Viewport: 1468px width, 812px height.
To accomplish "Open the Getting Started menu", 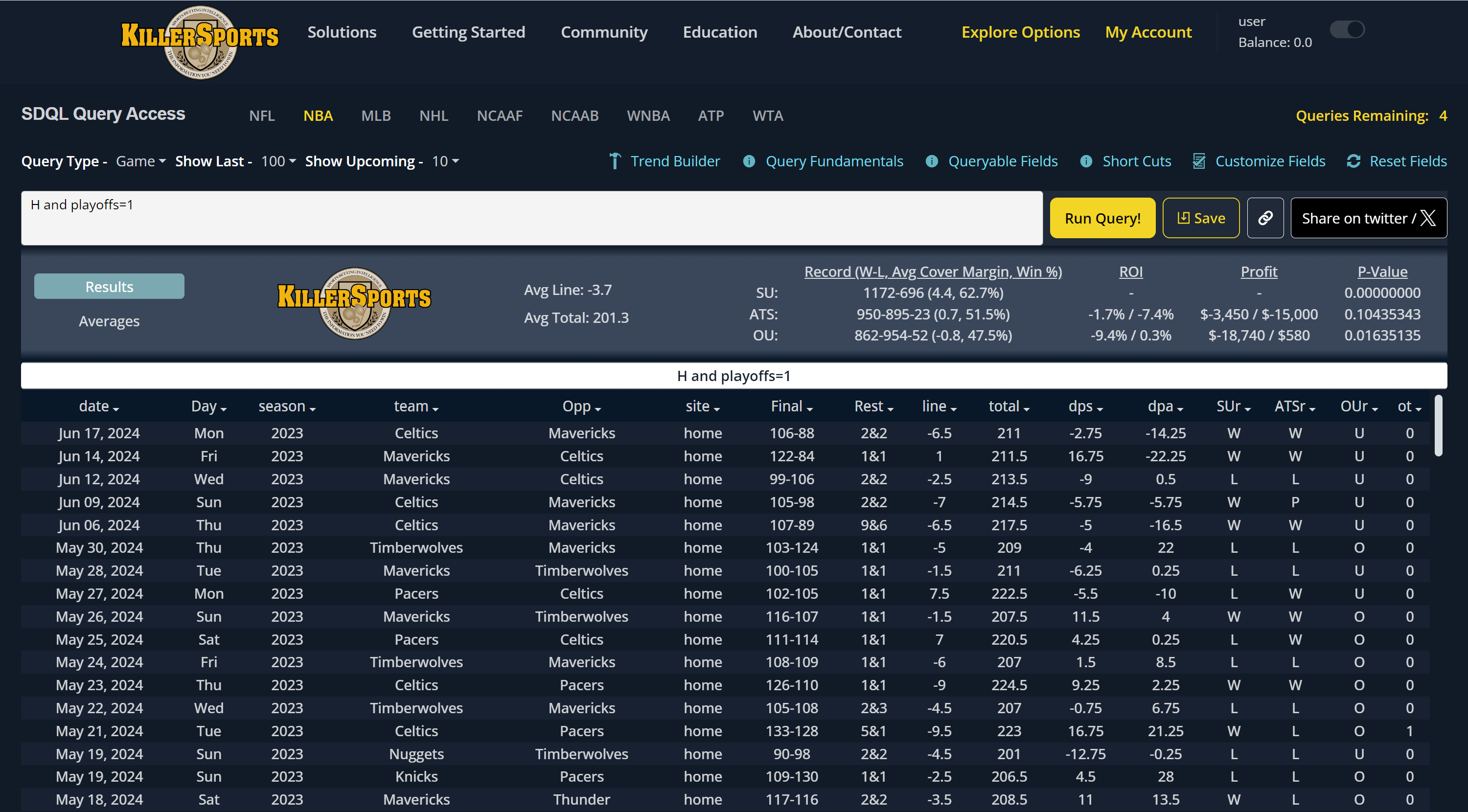I will [x=468, y=32].
